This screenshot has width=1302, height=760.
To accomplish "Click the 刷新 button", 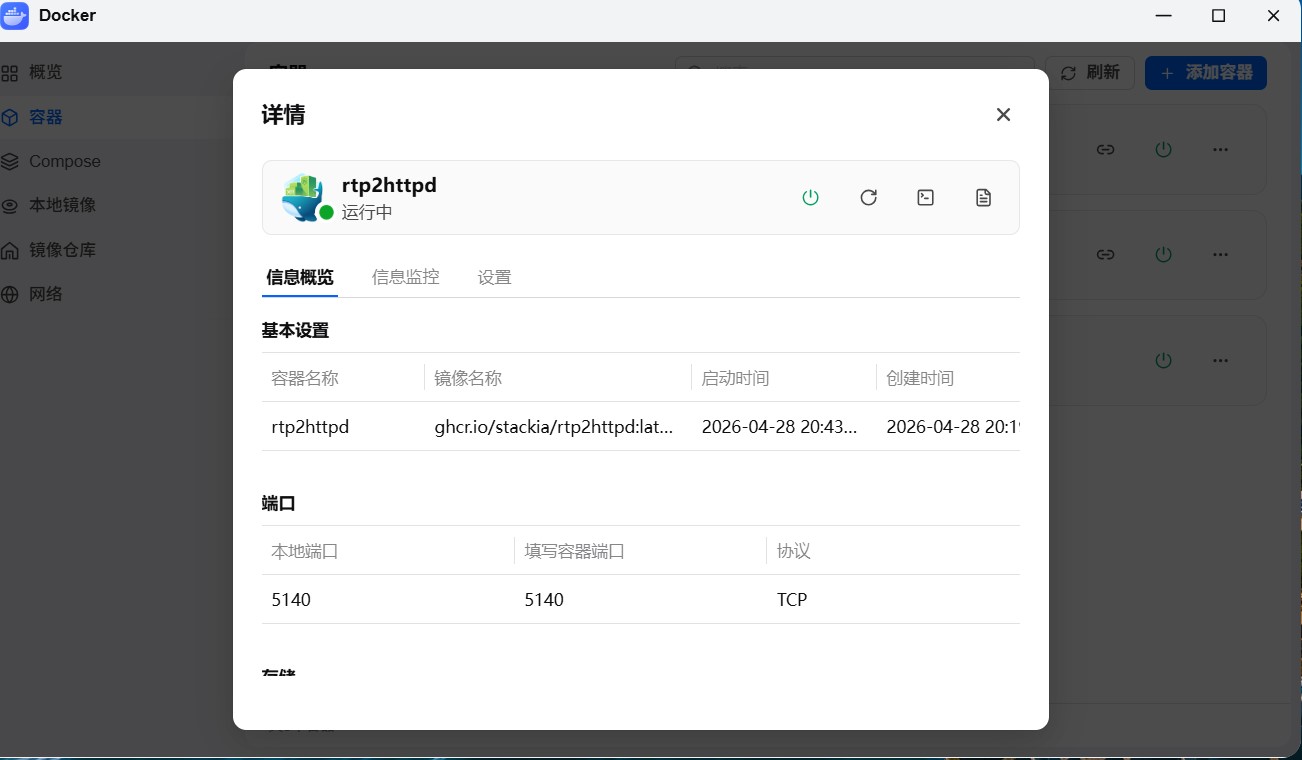I will 1090,73.
